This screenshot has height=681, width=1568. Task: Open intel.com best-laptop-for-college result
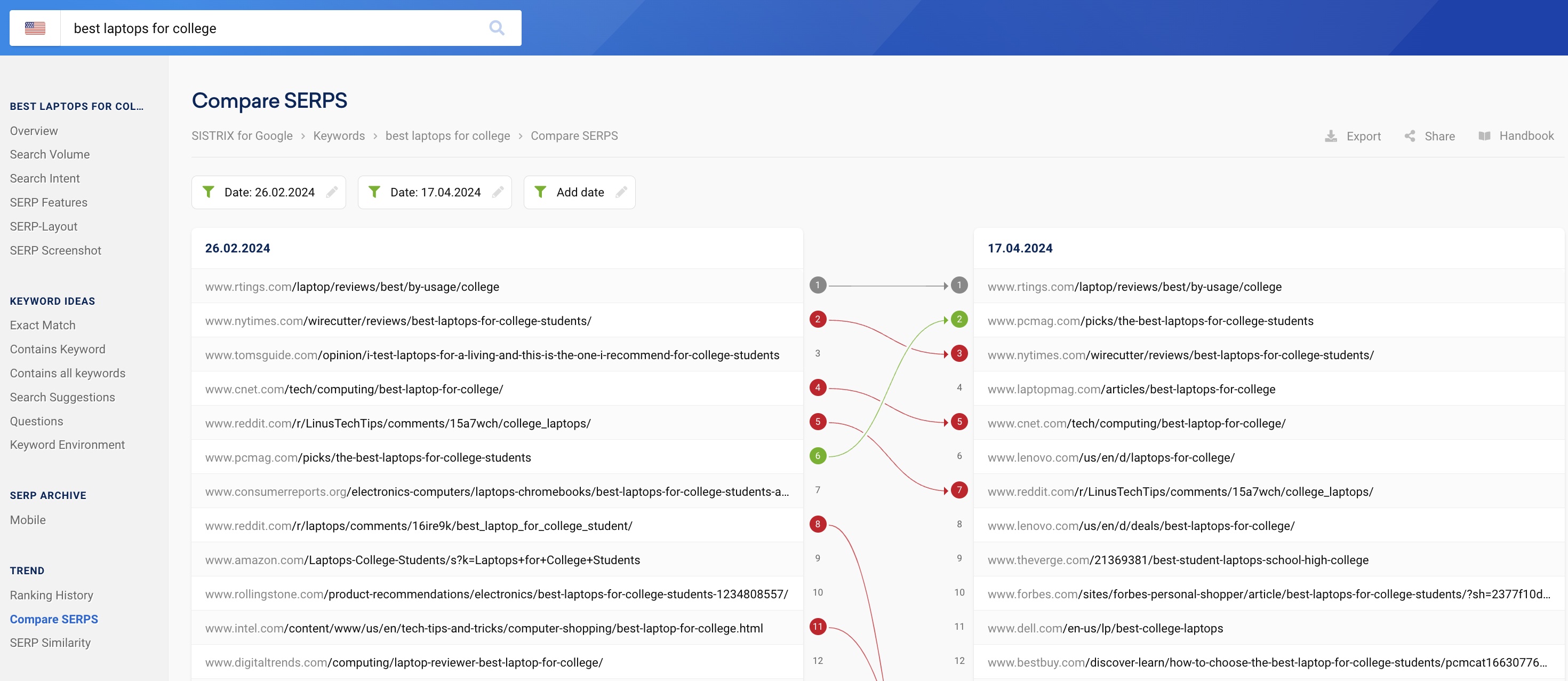pos(484,628)
